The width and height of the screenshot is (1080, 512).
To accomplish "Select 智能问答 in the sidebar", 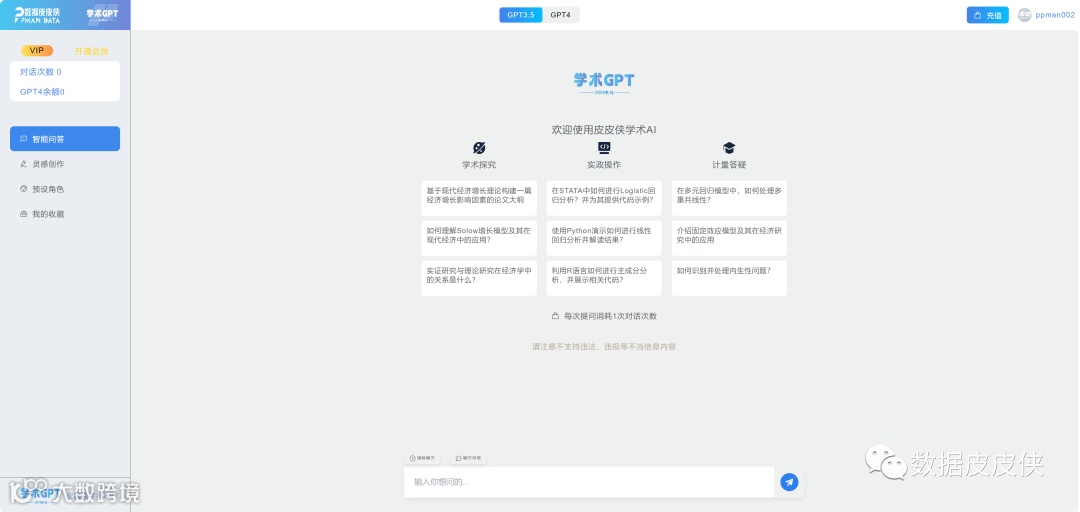I will point(65,139).
